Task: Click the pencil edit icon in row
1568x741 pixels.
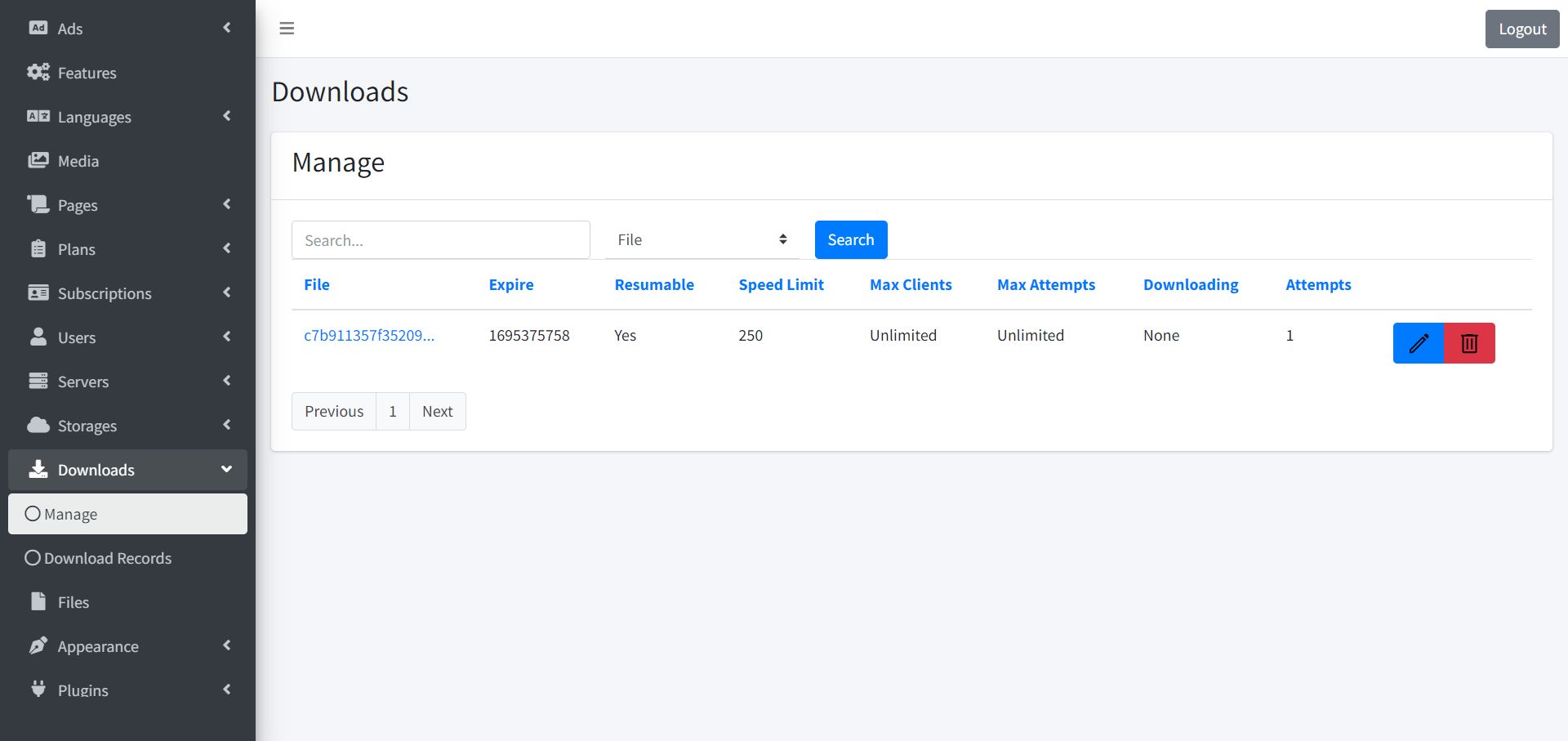Action: 1418,343
